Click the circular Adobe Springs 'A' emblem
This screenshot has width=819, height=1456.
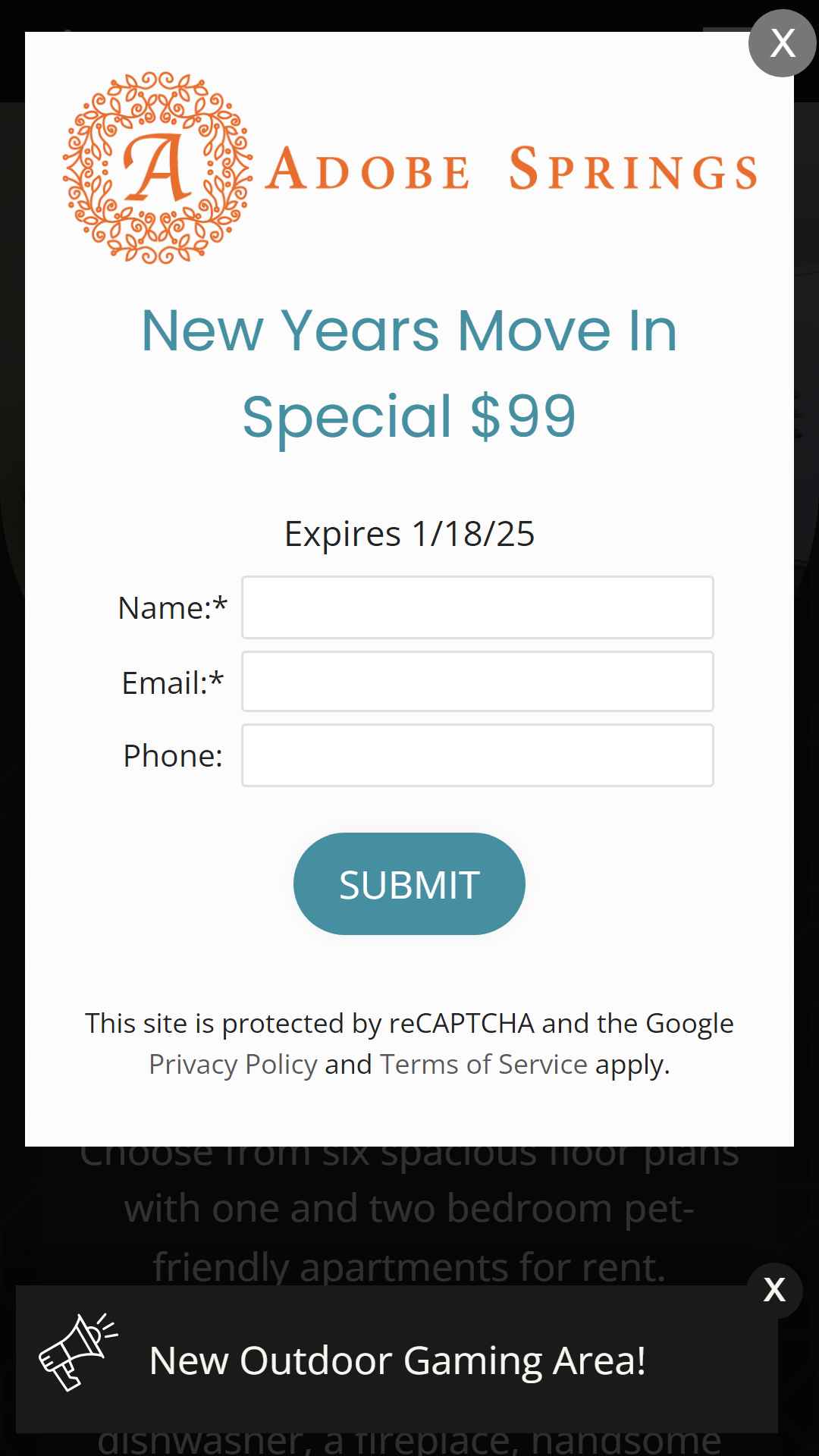tap(158, 168)
